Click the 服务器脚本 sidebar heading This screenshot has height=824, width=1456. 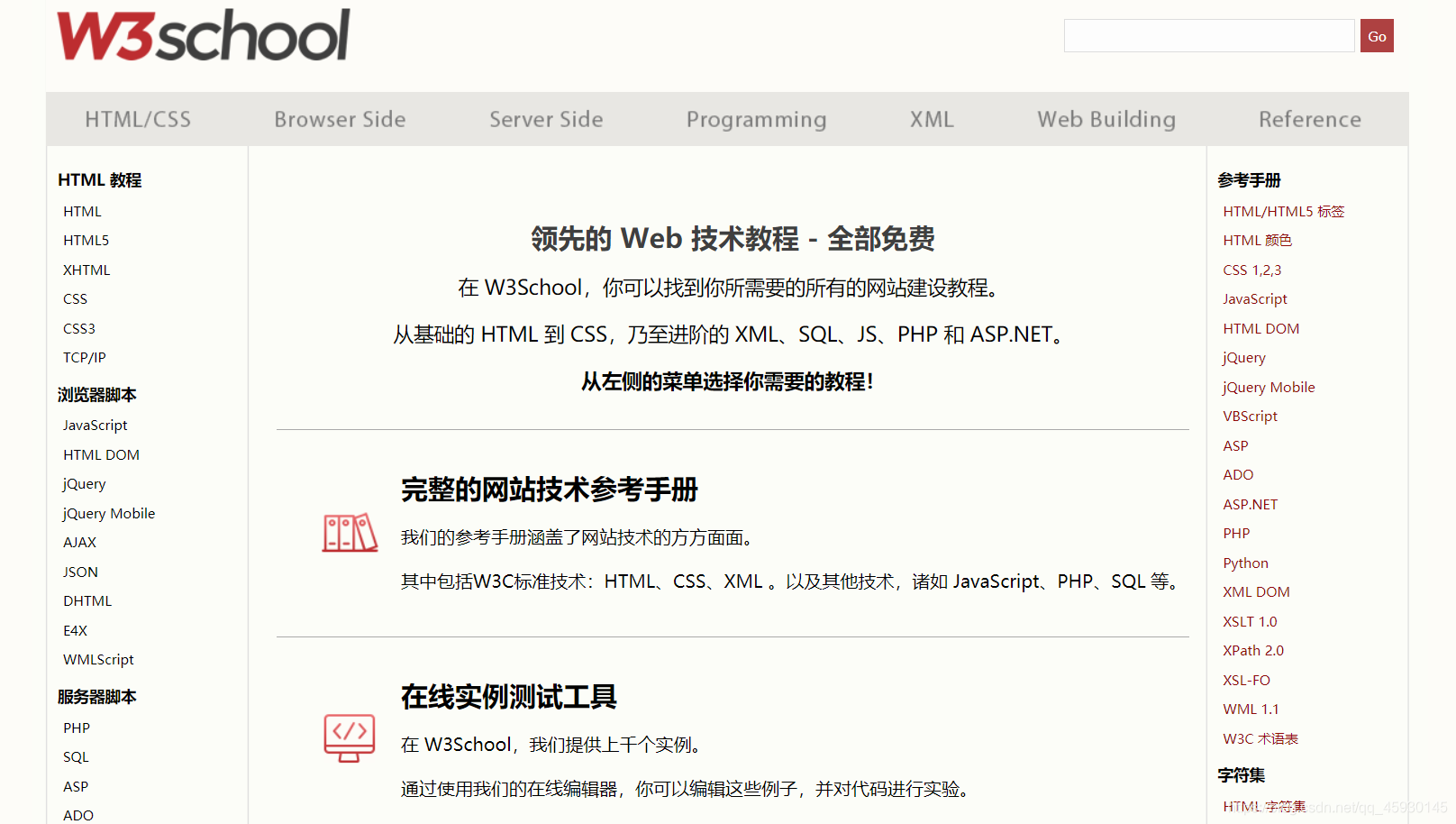[x=96, y=697]
